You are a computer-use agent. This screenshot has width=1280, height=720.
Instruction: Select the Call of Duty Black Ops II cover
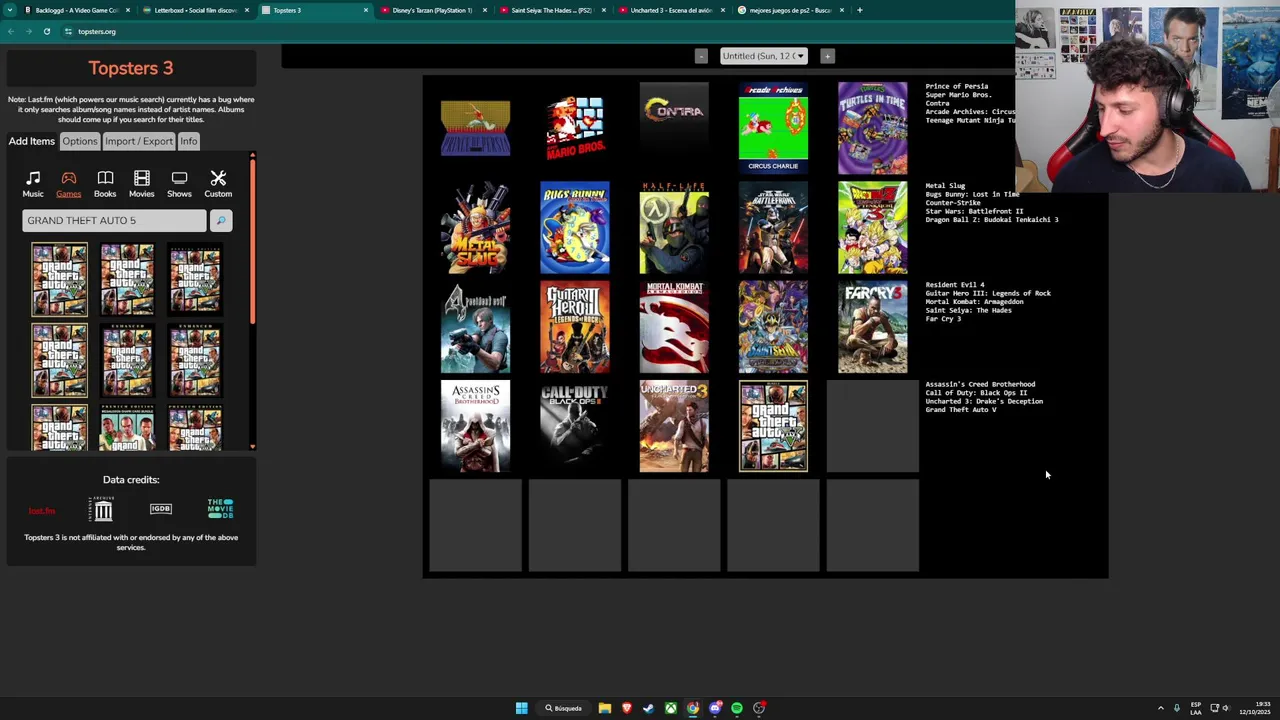tap(575, 426)
